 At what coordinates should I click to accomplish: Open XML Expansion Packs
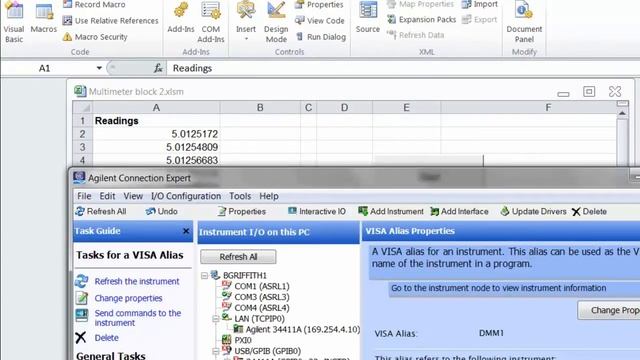coord(421,20)
